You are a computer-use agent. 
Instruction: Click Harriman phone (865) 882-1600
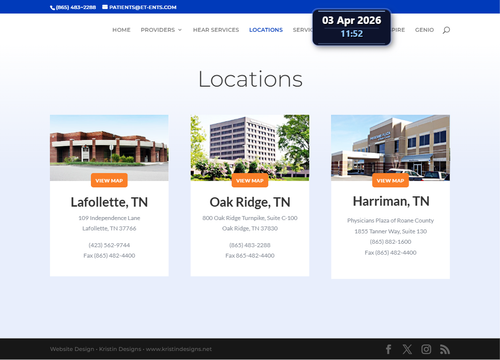click(x=390, y=242)
